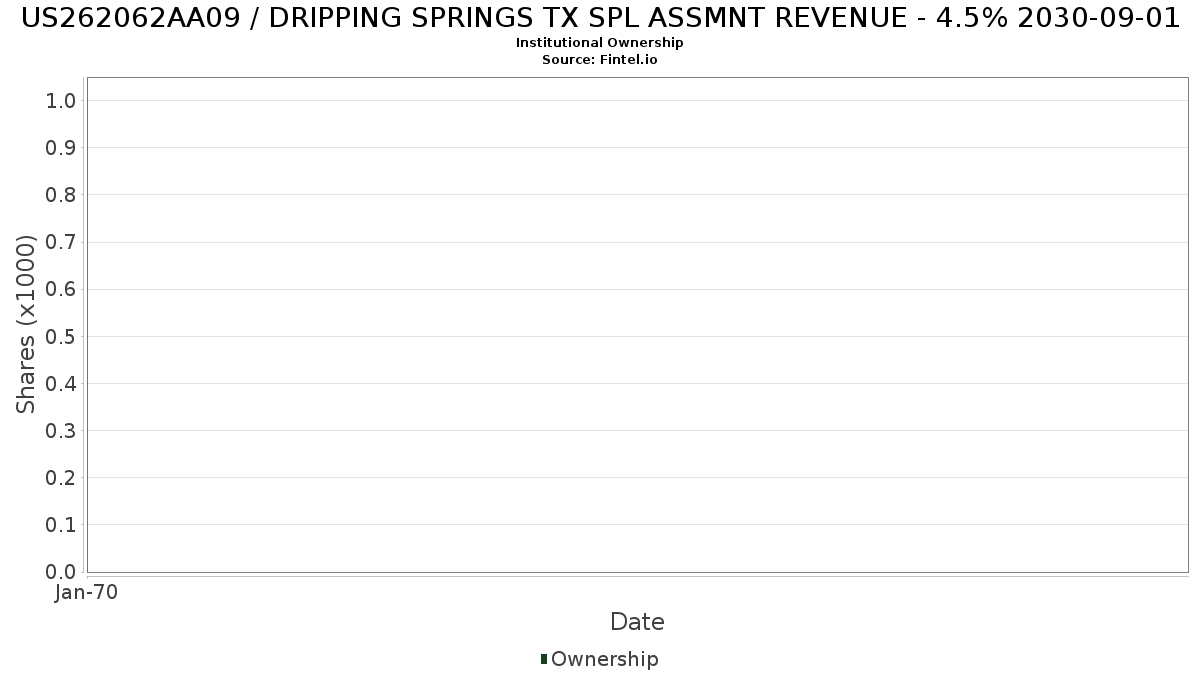Select the 0.8 y-axis tick label
This screenshot has height=675, width=1200.
click(x=60, y=195)
